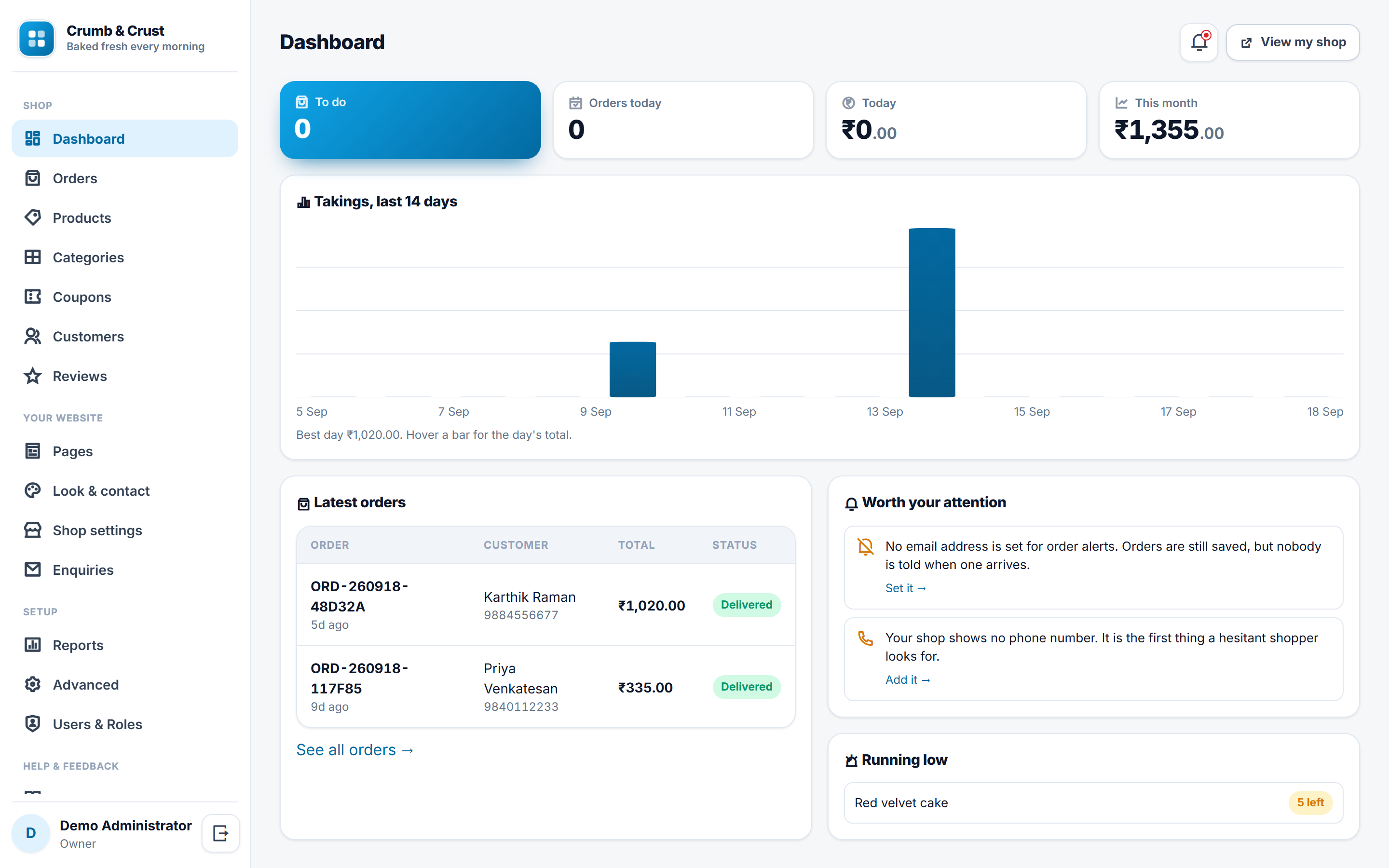Click the Set it link for order alerts

[x=905, y=588]
